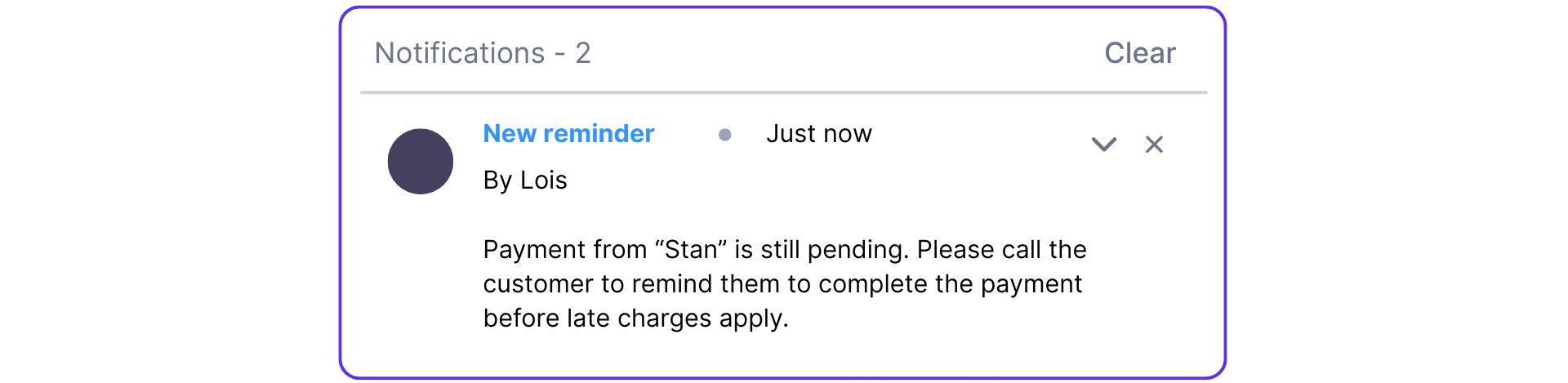The image size is (1568, 383).
Task: Click the name "Lois" in byline
Action: coord(543,180)
